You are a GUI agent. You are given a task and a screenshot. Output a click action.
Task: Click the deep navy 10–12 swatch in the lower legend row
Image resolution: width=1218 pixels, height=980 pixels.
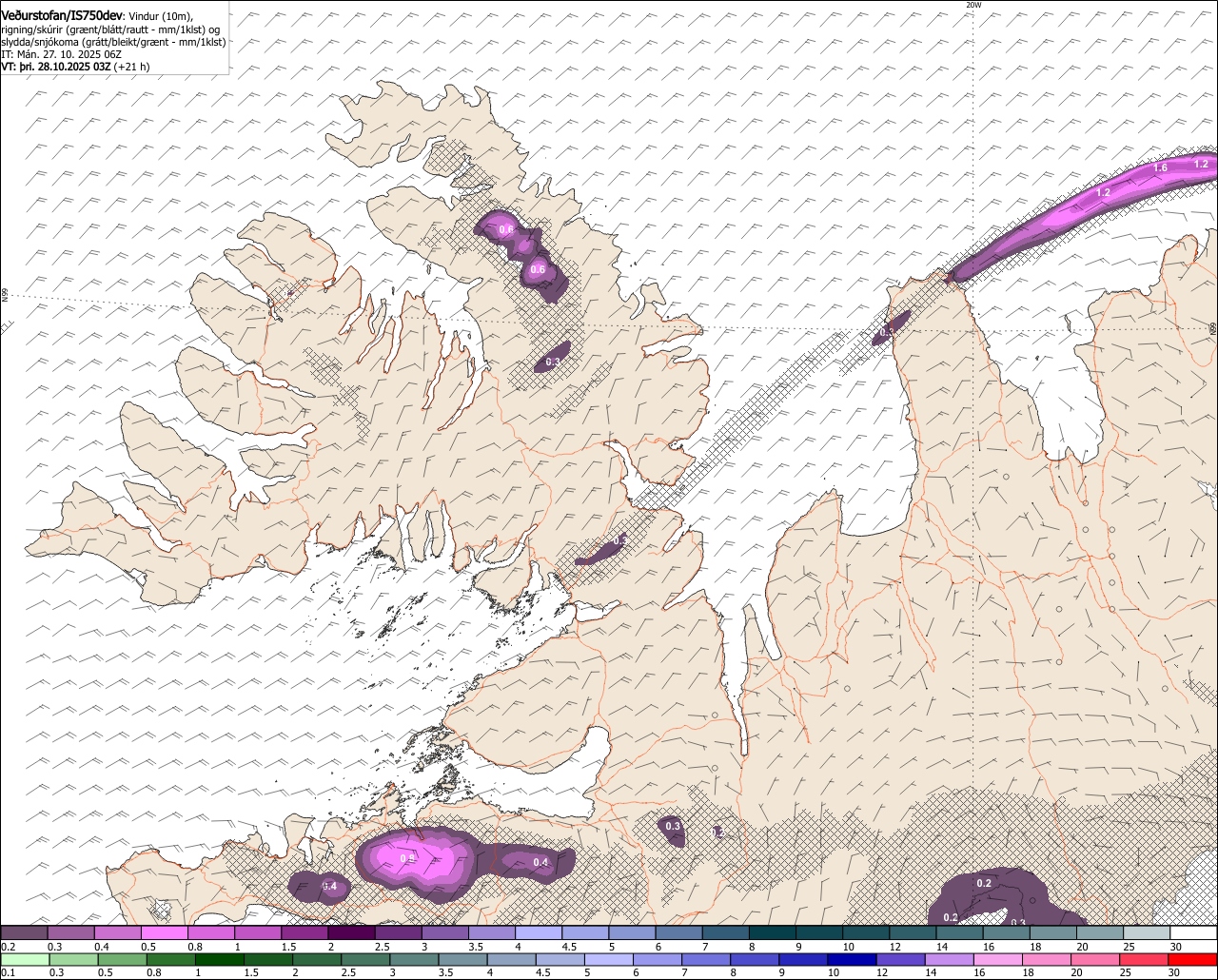click(x=853, y=959)
